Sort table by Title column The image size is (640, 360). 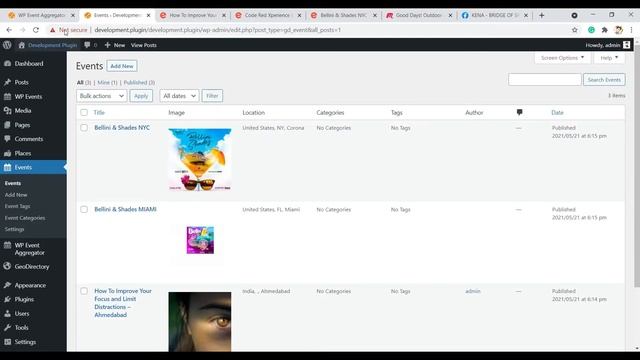[99, 112]
